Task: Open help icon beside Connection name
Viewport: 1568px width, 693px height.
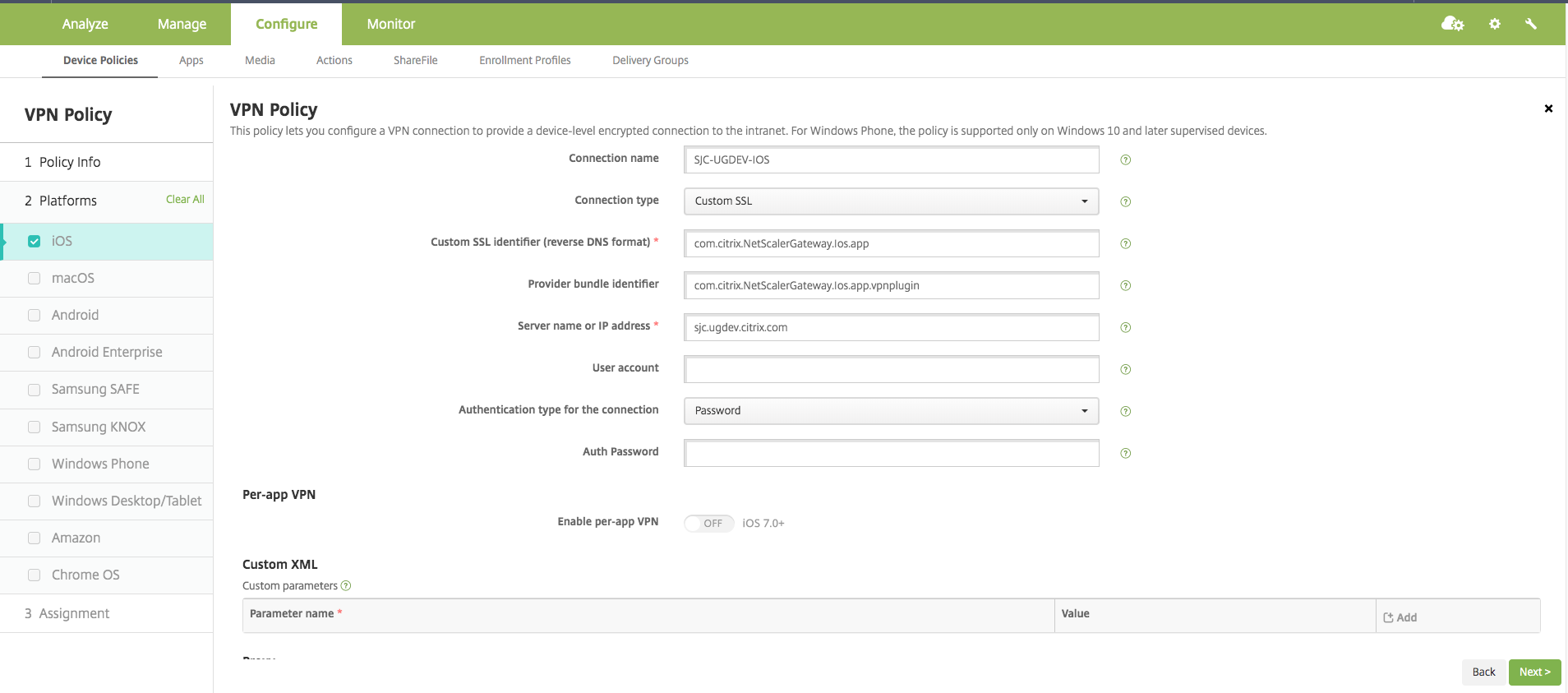Action: tap(1125, 159)
